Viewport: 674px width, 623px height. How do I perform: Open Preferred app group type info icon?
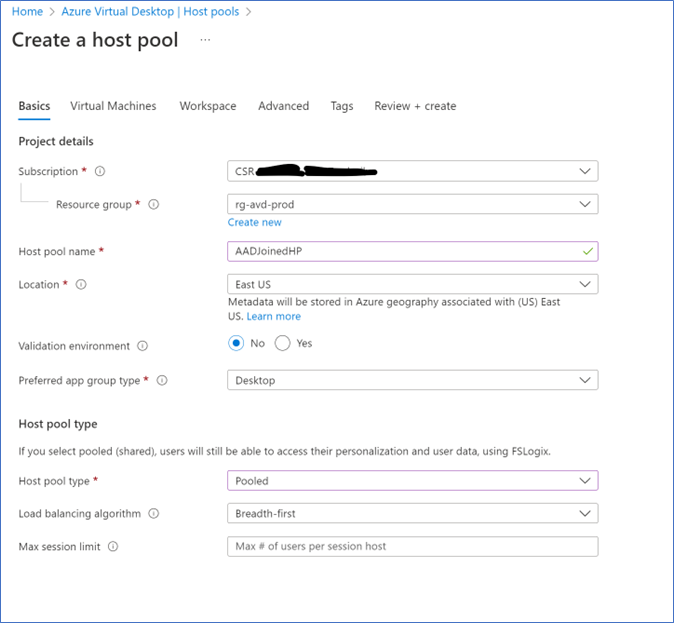[x=162, y=380]
